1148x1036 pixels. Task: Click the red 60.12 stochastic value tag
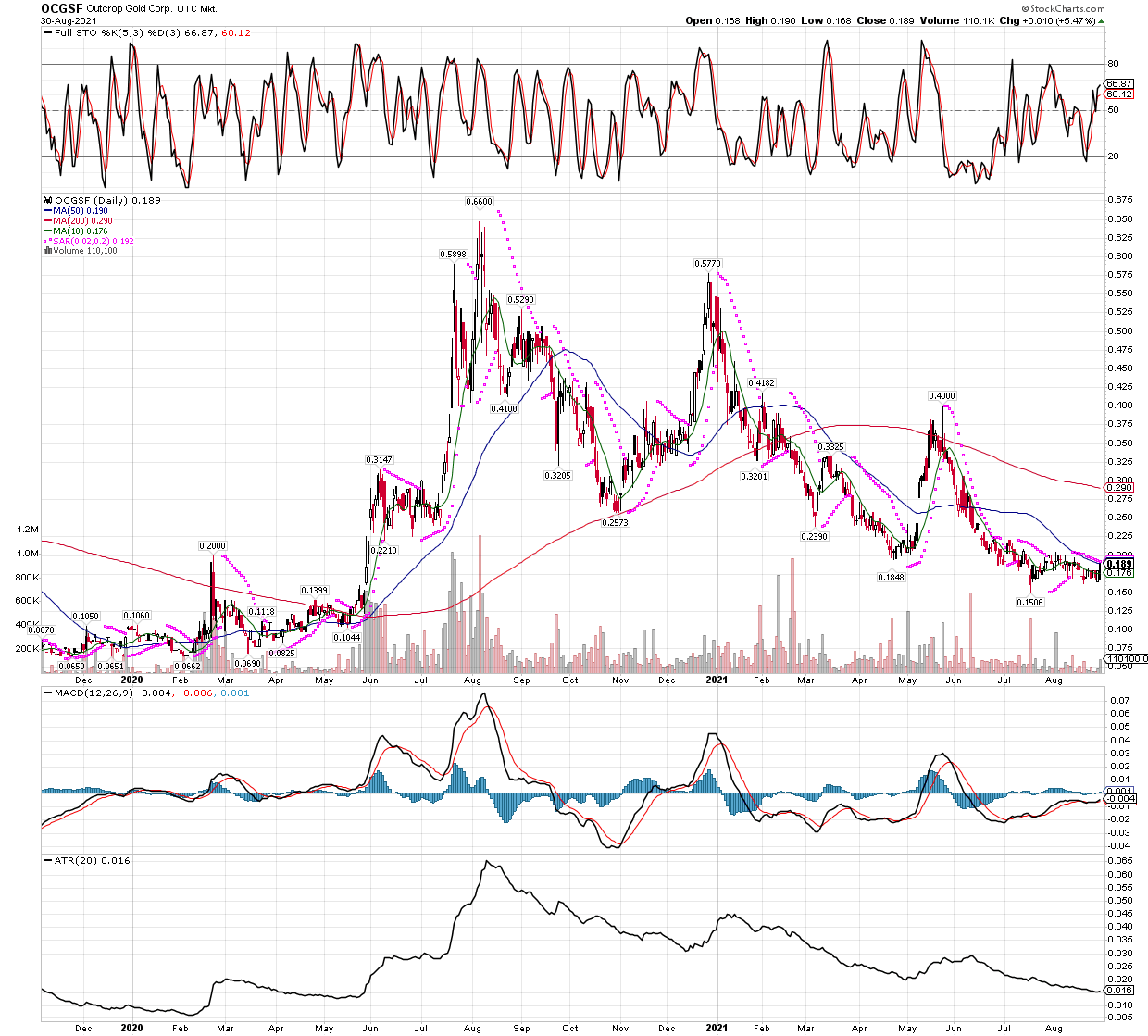tap(1119, 94)
